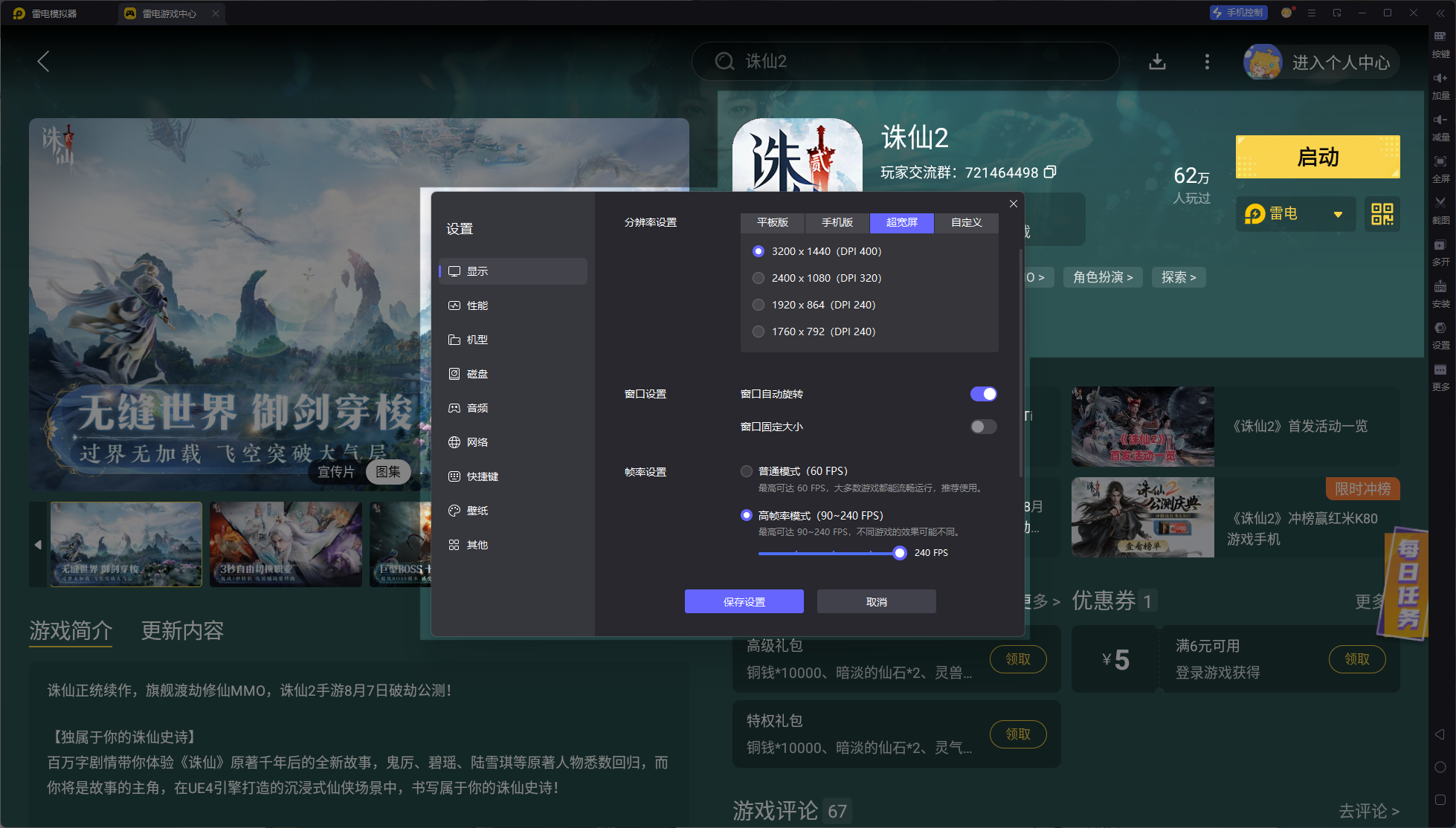1456x828 pixels.
Task: Go back using the left arrow icon
Action: coord(43,62)
